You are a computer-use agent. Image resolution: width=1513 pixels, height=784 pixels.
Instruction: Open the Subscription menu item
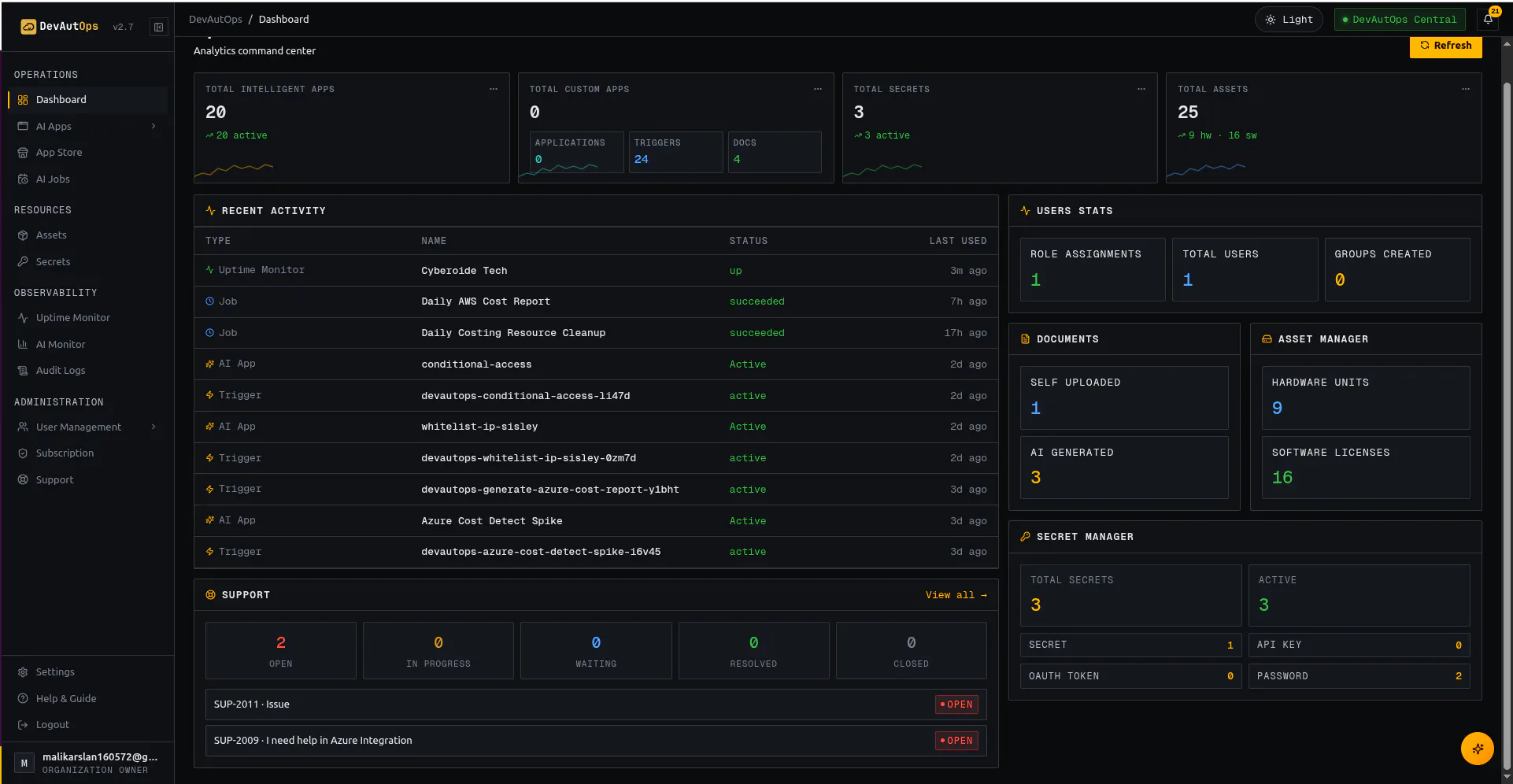click(88, 453)
